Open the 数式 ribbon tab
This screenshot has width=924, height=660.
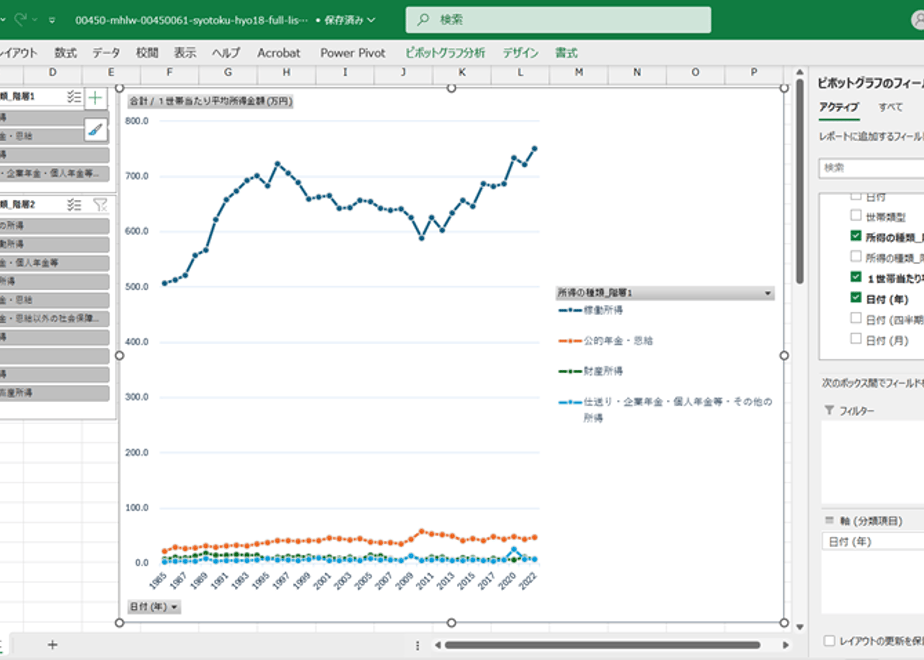65,53
